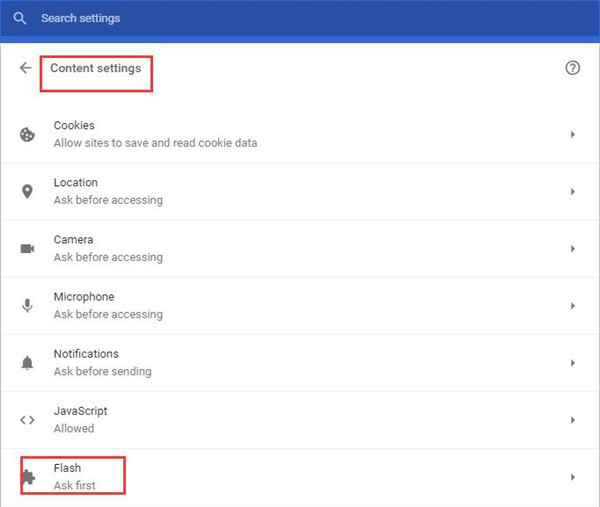Viewport: 600px width, 507px height.
Task: Expand Location row arrow
Action: [x=573, y=191]
